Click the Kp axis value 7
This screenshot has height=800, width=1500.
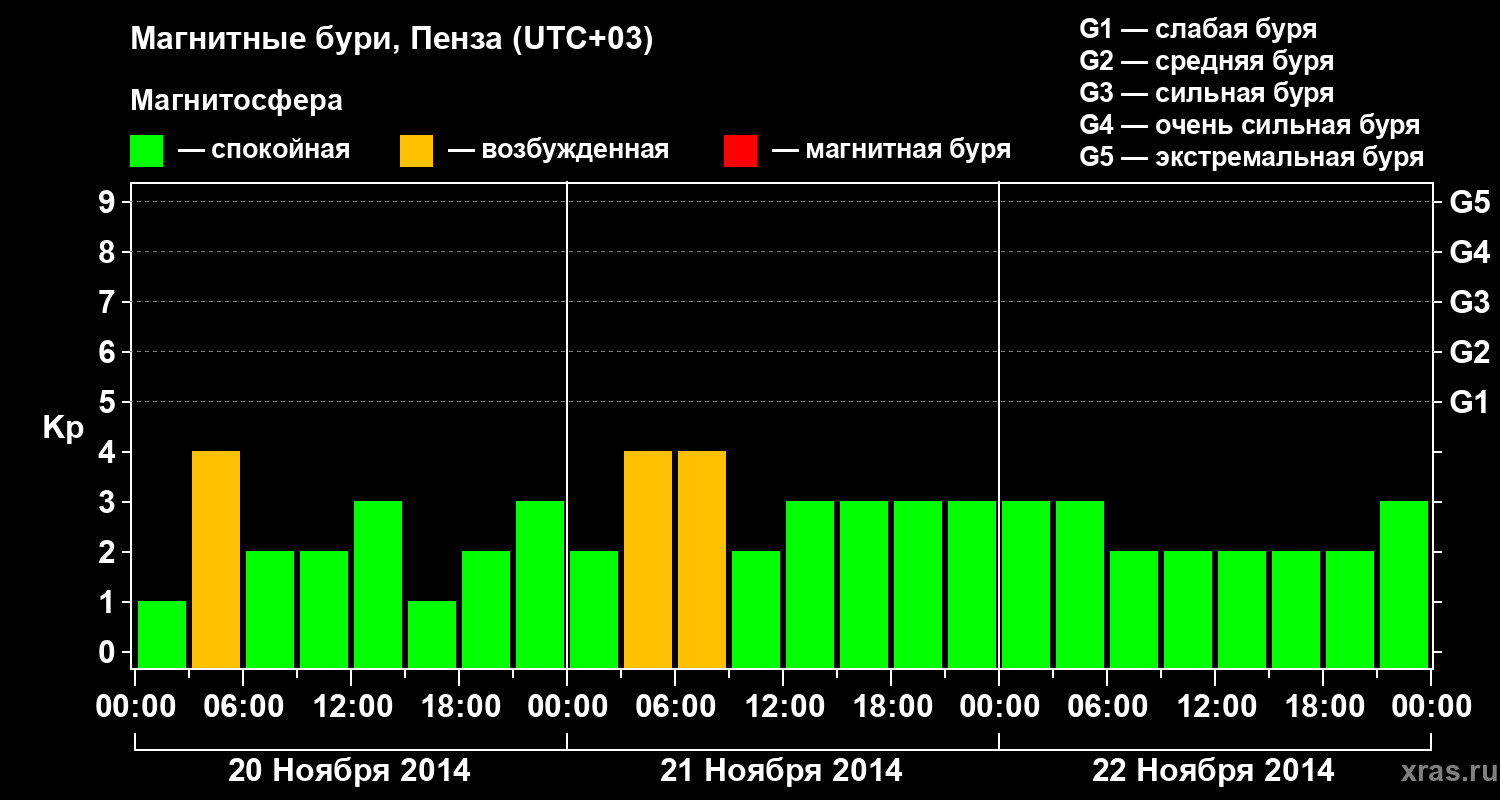point(109,302)
